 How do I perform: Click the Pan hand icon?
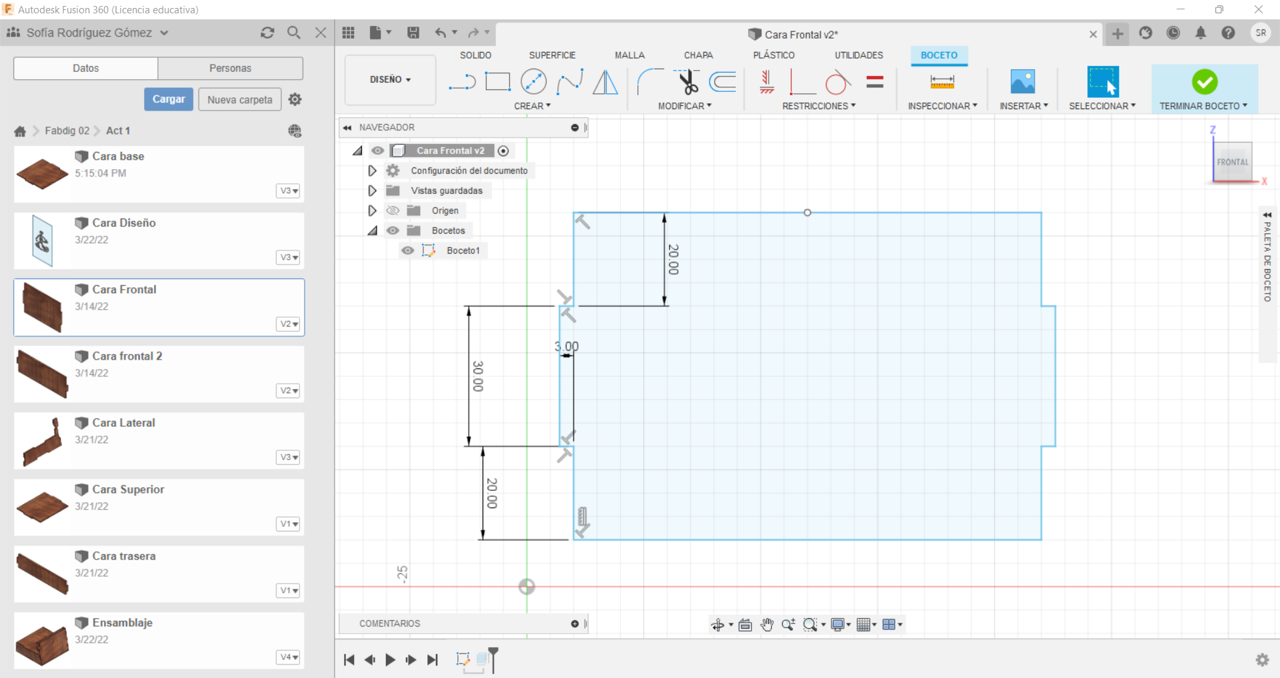(x=767, y=625)
